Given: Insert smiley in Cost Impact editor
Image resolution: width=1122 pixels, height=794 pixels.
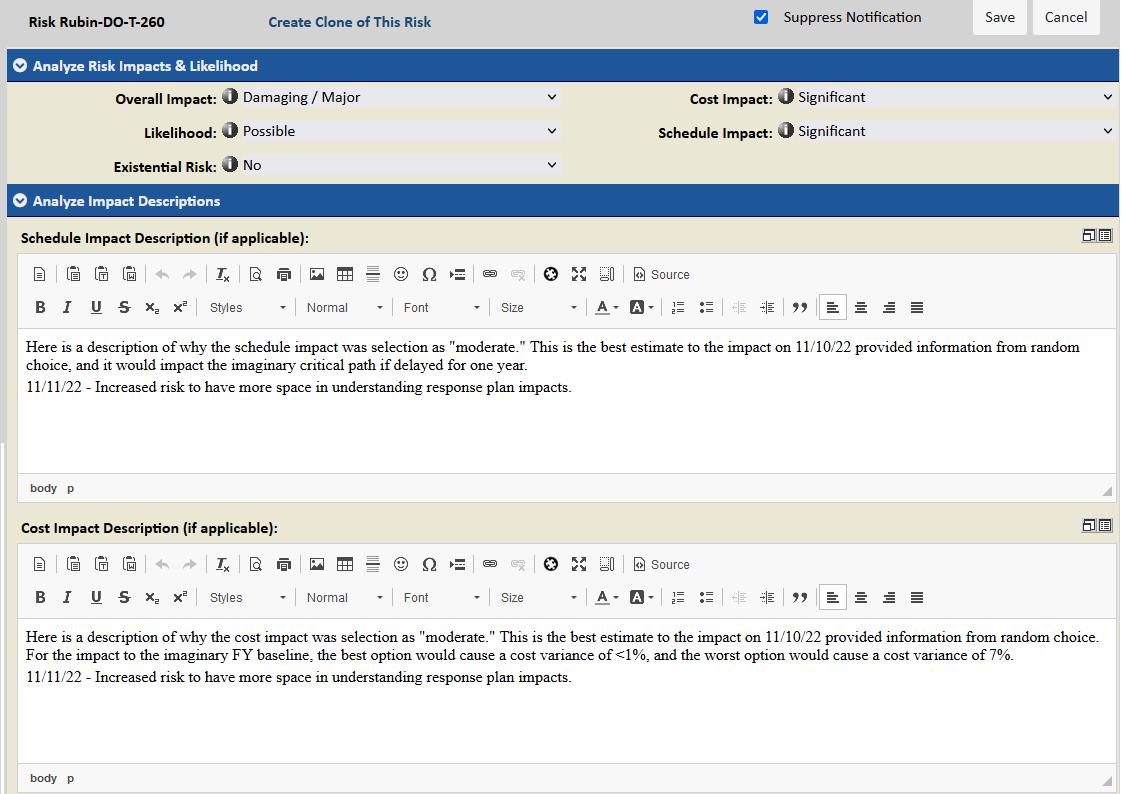Looking at the screenshot, I should pos(401,565).
